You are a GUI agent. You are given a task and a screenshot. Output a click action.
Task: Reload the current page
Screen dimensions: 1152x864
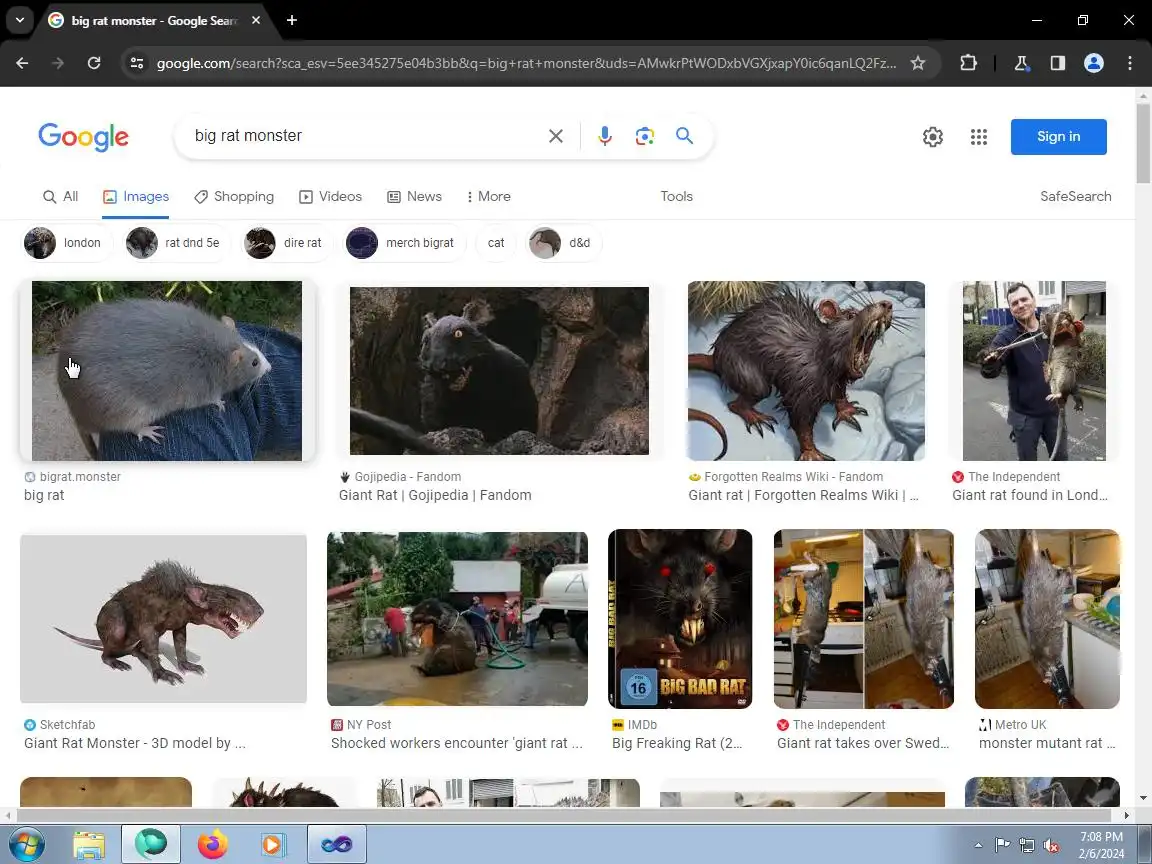click(94, 63)
